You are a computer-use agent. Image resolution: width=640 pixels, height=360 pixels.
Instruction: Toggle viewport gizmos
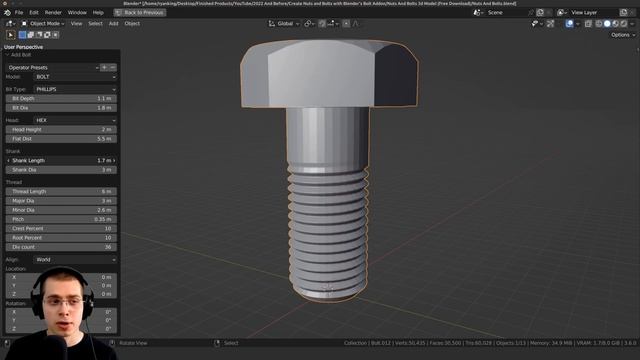550,24
